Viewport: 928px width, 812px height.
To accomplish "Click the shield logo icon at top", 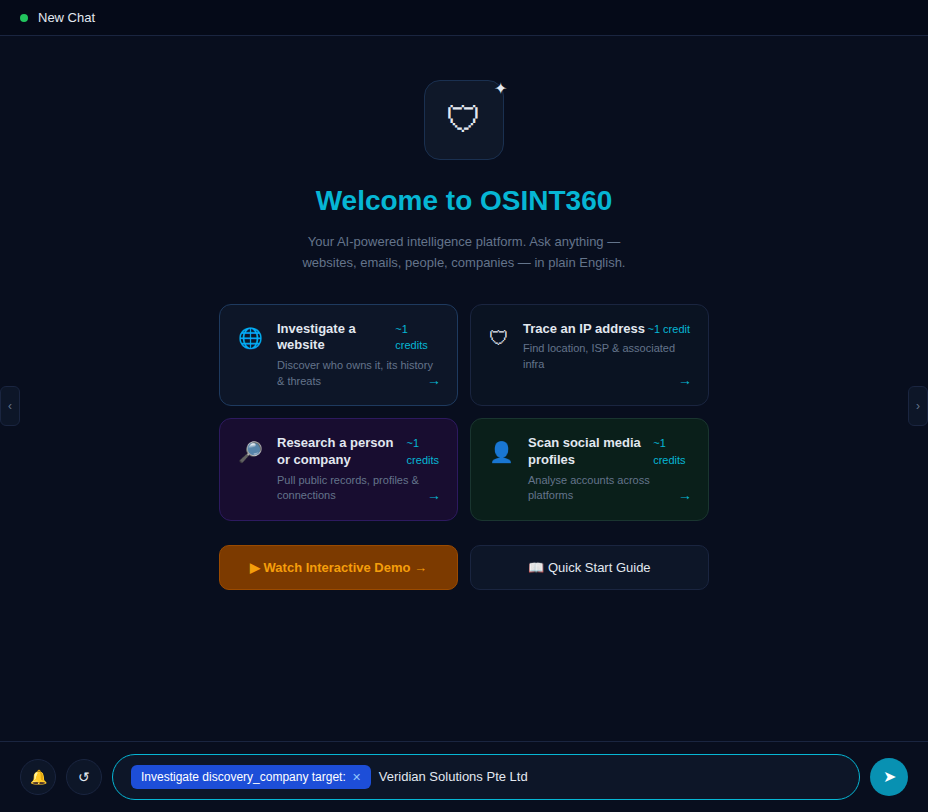I will point(463,120).
